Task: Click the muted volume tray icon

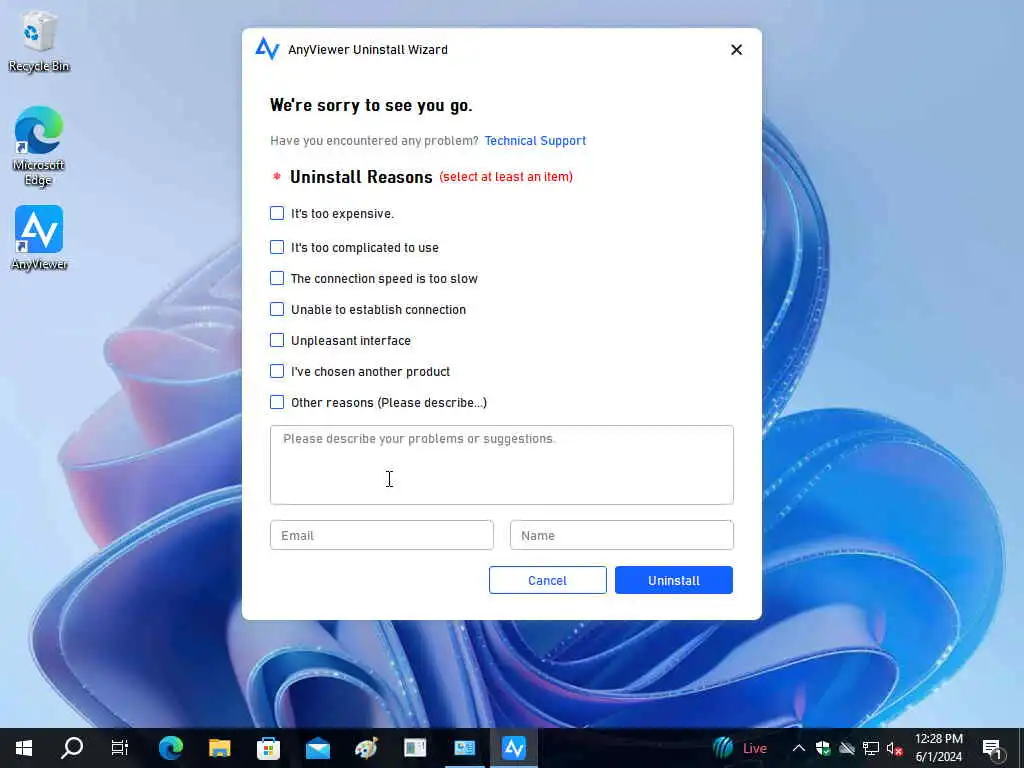Action: click(894, 748)
